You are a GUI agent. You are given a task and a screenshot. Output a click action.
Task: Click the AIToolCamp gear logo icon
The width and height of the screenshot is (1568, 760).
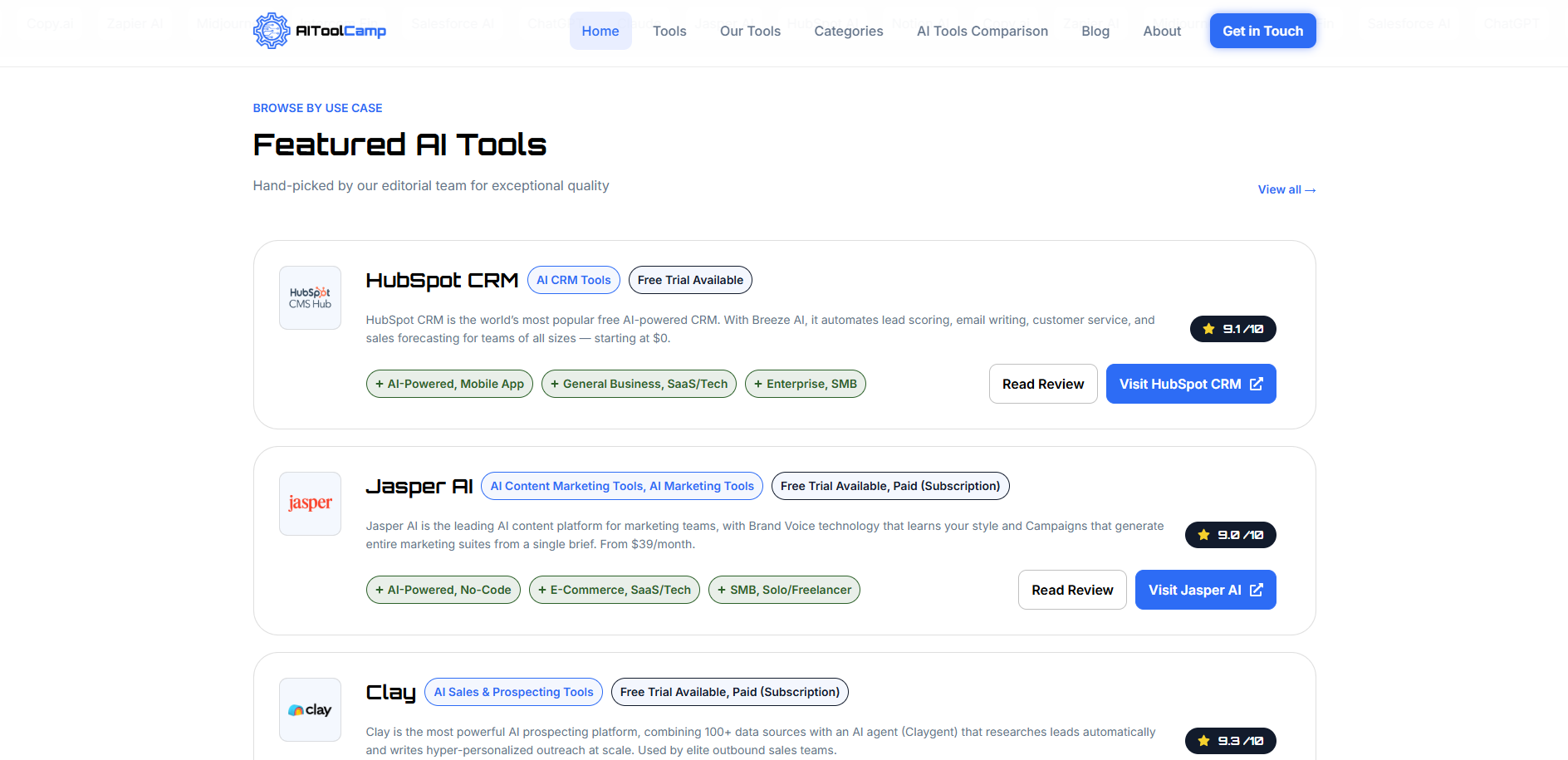coord(272,31)
